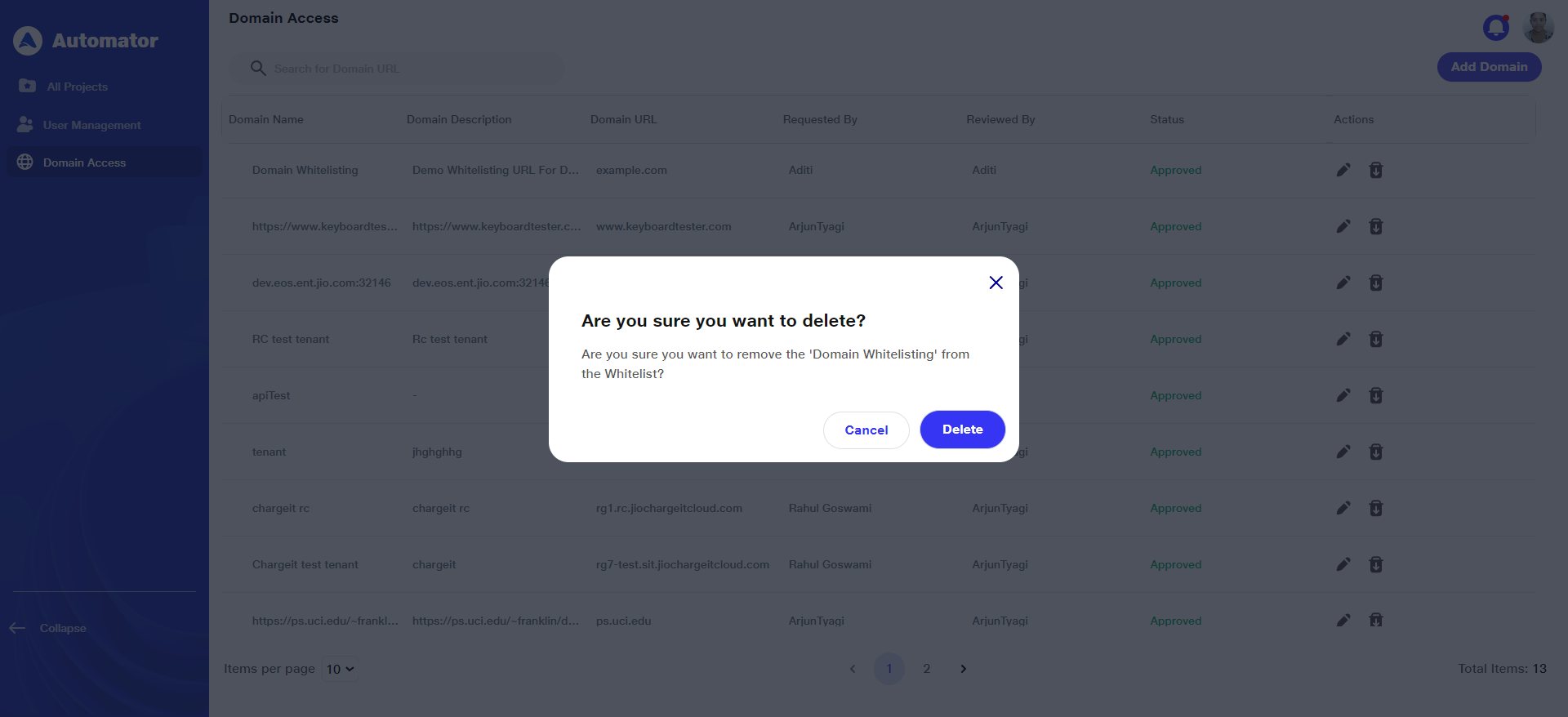Click trash icon for Chargeit test tenant
This screenshot has height=717, width=1568.
(1376, 564)
